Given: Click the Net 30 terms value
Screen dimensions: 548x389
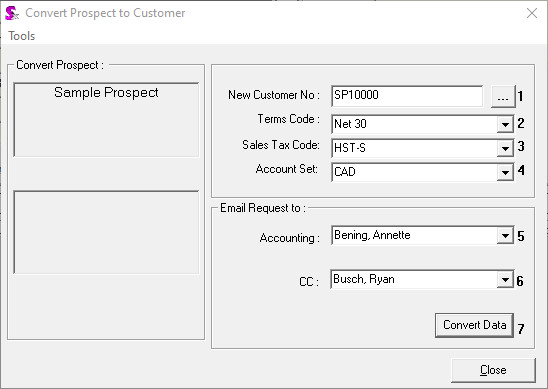Looking at the screenshot, I should click(350, 124).
